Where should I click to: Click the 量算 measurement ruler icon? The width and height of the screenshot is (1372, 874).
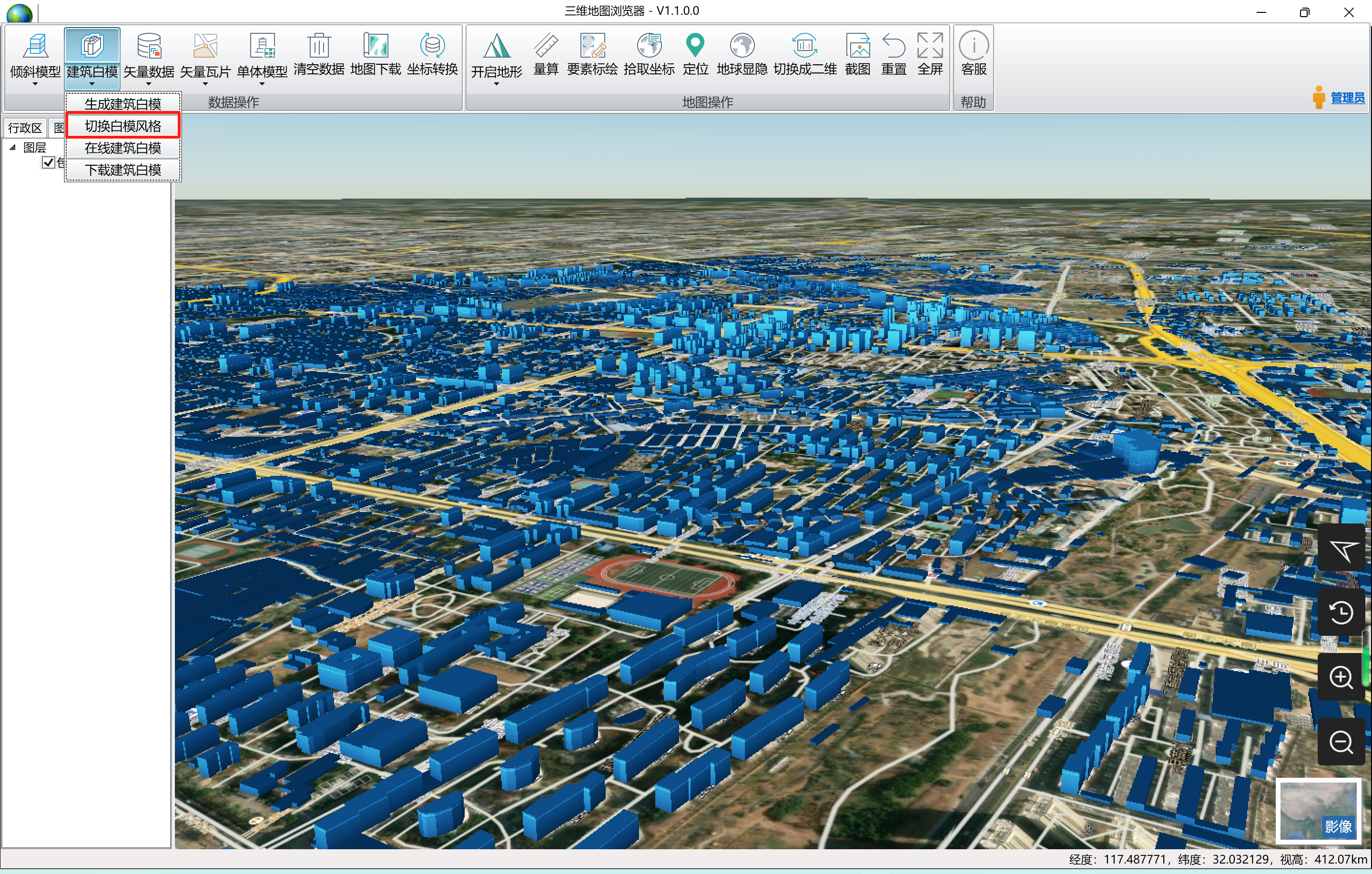point(546,47)
